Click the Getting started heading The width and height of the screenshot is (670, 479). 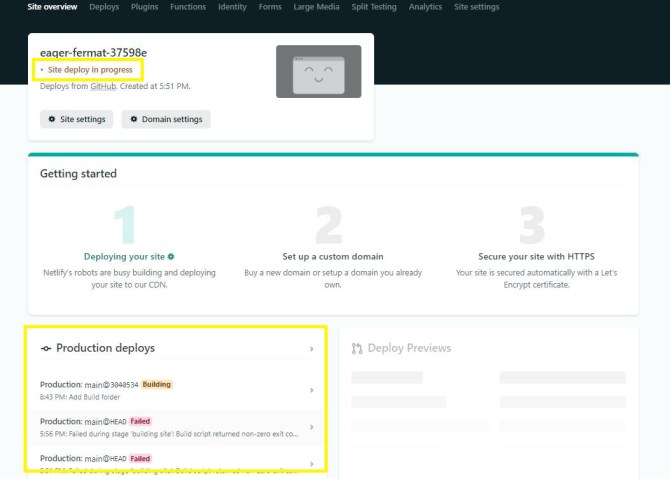(x=78, y=173)
